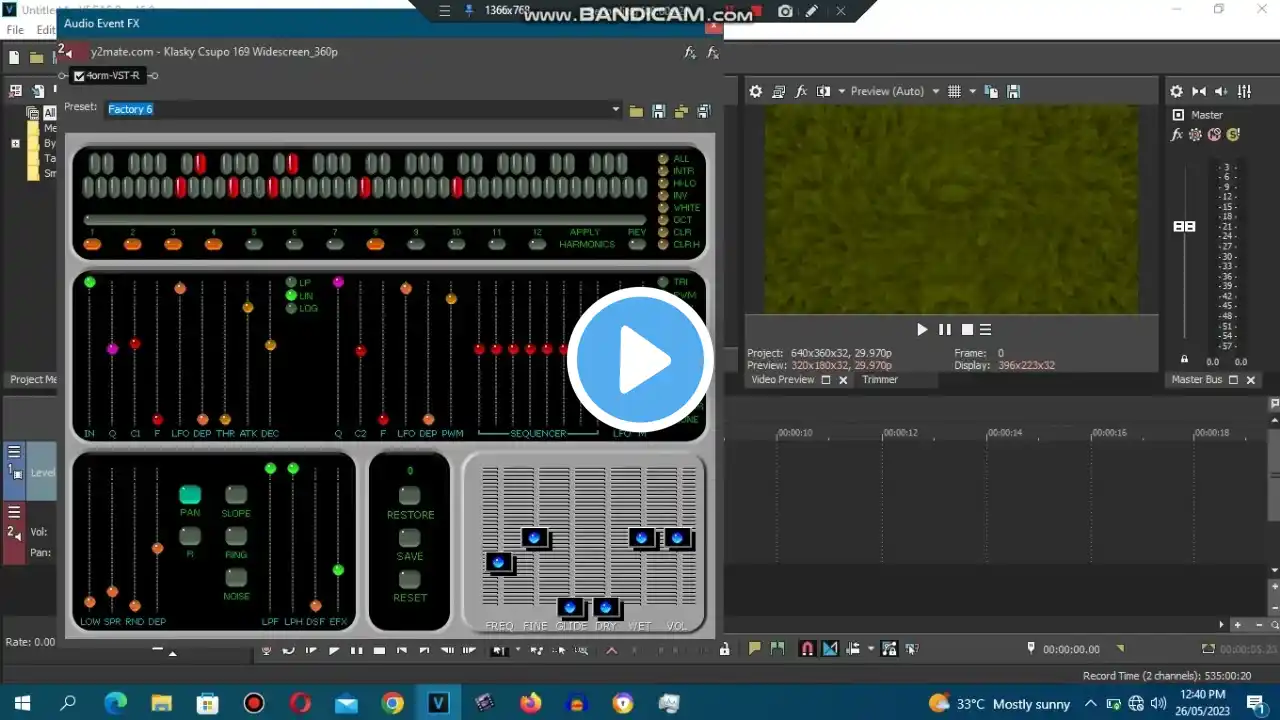Open Google Chrome from the taskbar
Image resolution: width=1280 pixels, height=720 pixels.
(x=392, y=703)
